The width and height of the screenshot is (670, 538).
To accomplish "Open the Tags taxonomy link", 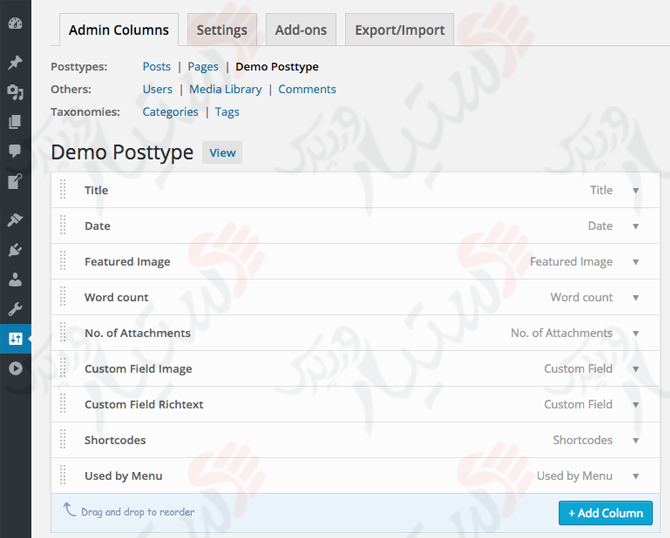I will (x=227, y=112).
